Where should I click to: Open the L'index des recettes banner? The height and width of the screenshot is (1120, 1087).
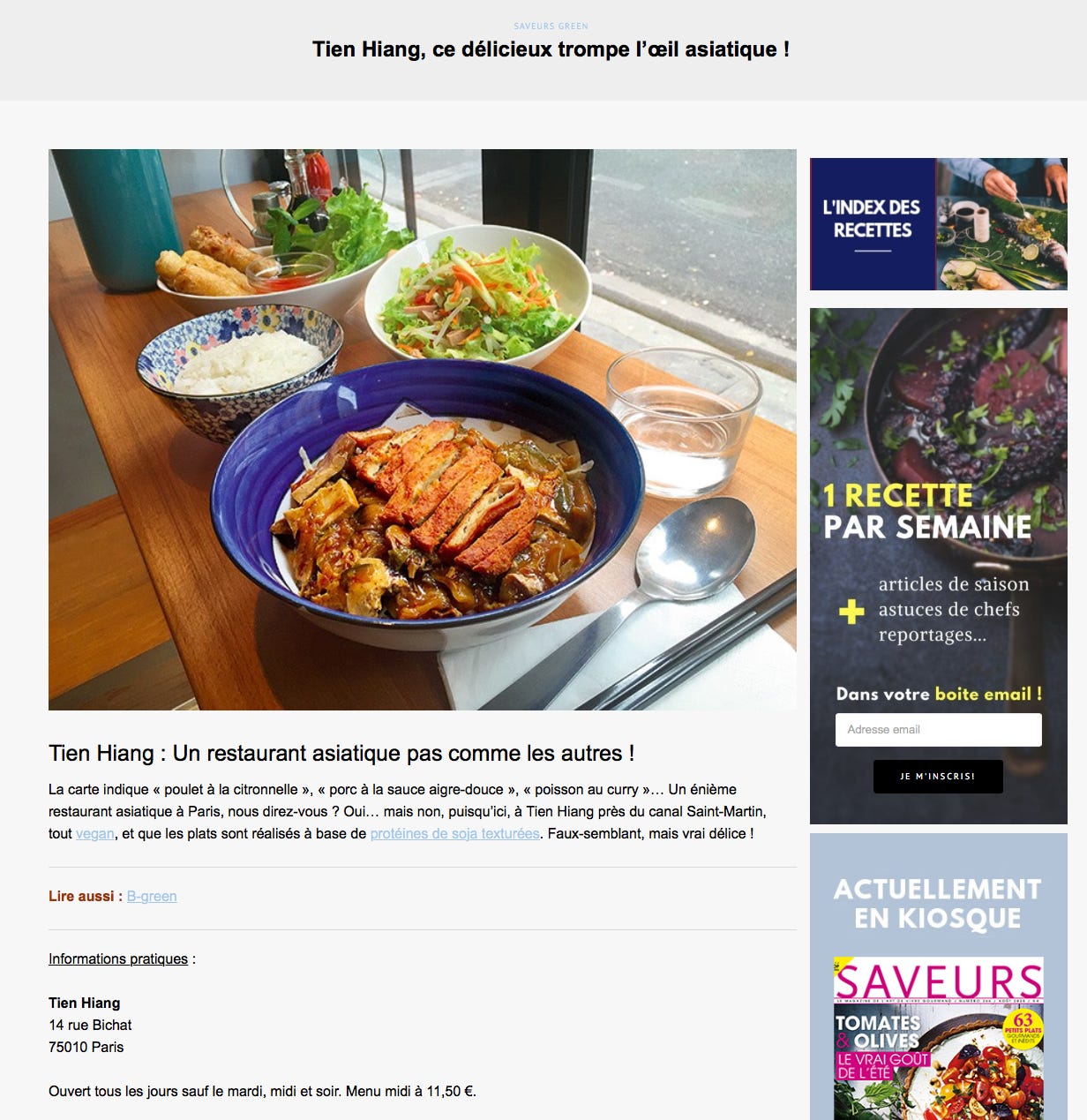939,224
